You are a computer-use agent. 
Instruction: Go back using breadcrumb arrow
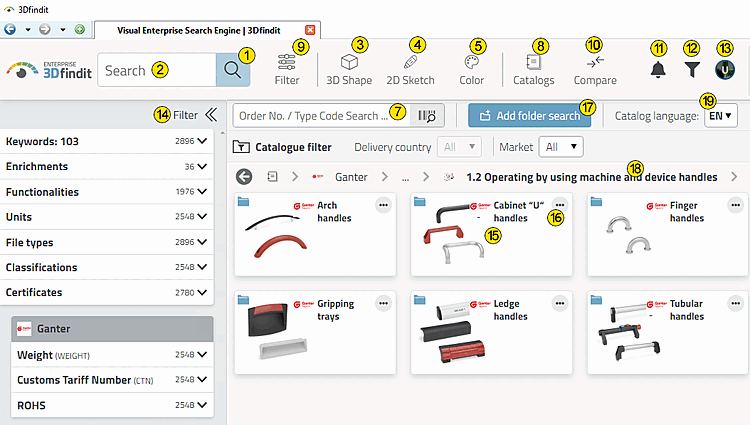[244, 177]
